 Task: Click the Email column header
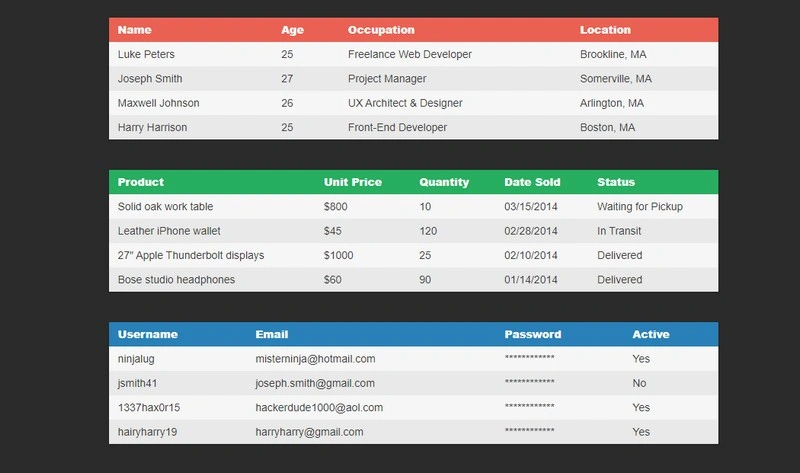271,334
